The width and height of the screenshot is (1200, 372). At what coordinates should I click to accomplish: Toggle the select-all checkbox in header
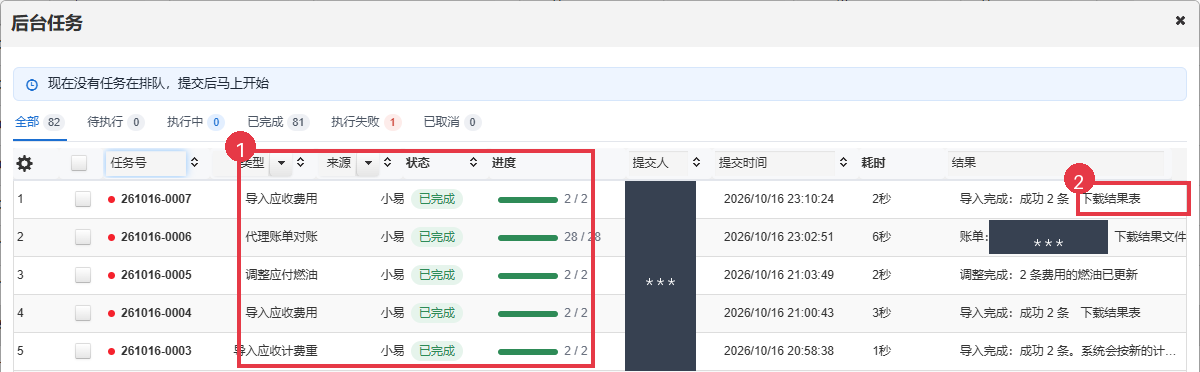point(80,163)
